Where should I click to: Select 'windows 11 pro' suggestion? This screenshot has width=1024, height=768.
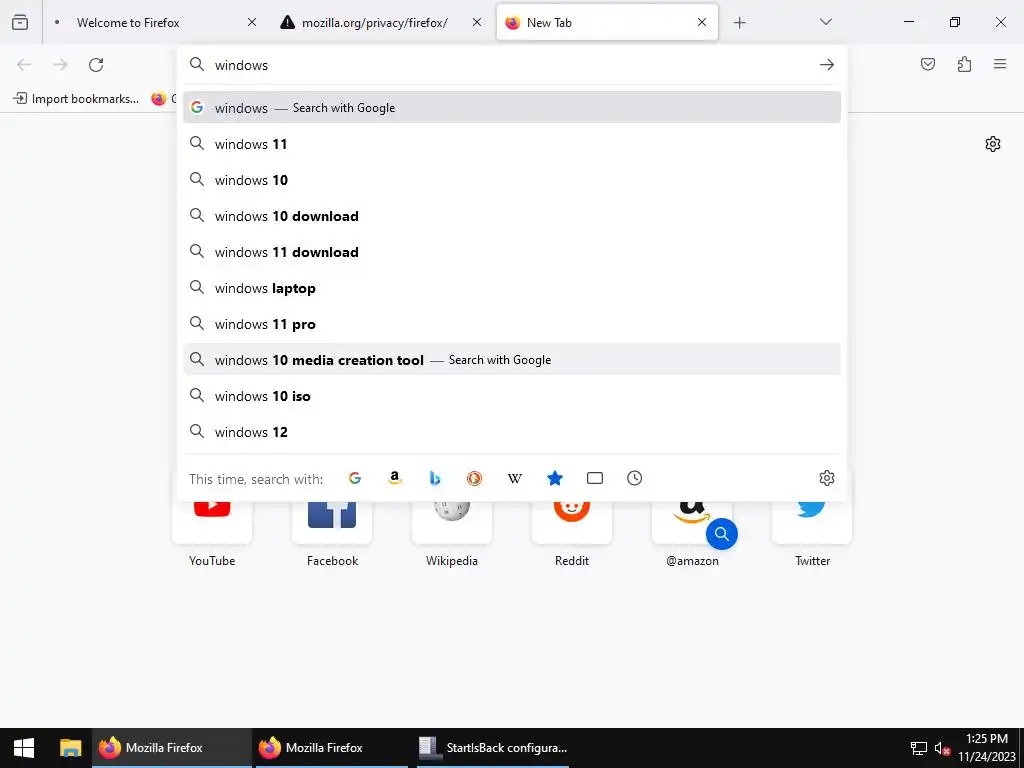(x=512, y=324)
